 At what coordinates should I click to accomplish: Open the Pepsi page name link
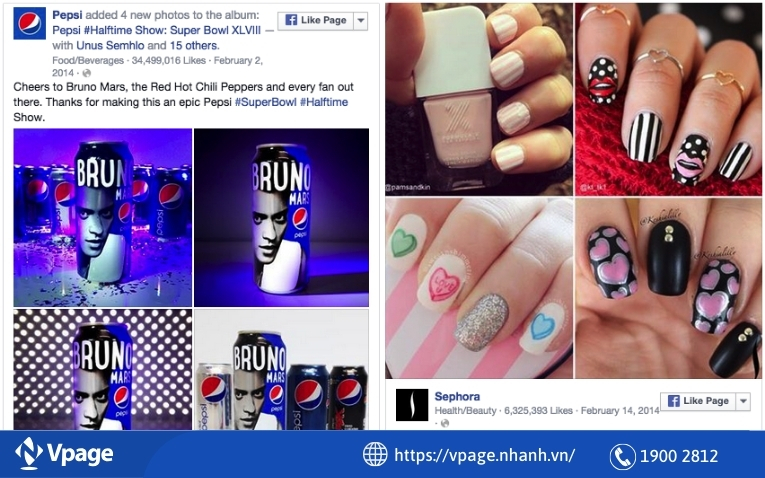pos(67,15)
